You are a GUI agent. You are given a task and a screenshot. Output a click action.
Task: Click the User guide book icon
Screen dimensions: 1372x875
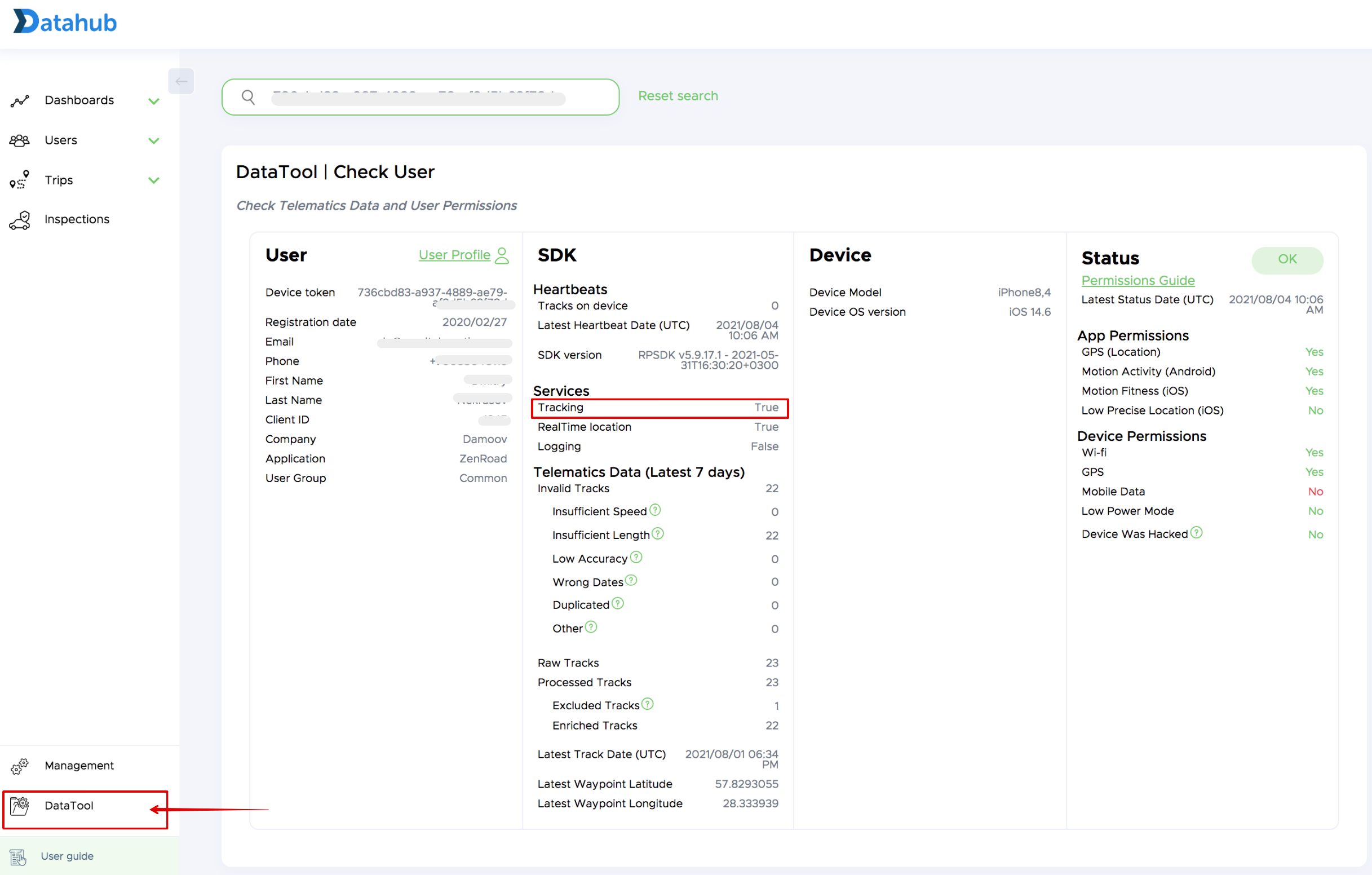click(x=18, y=857)
